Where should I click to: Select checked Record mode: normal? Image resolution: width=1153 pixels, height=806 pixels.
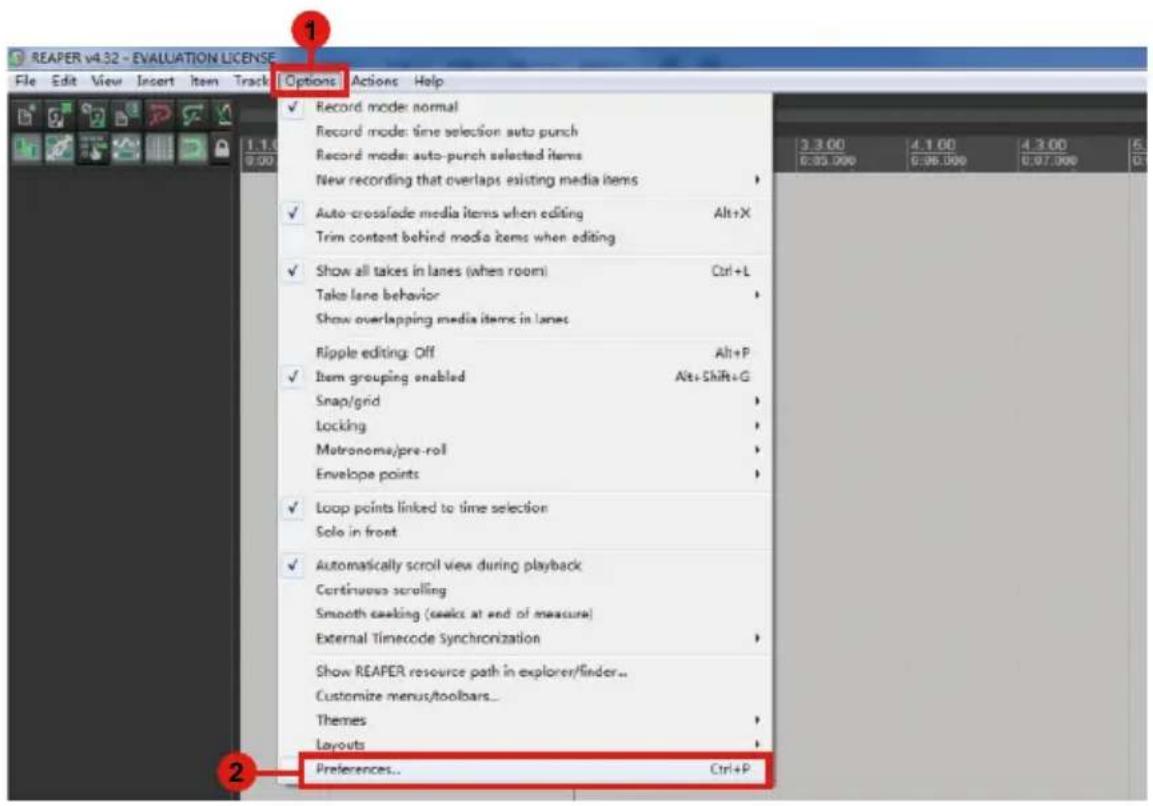click(525, 107)
